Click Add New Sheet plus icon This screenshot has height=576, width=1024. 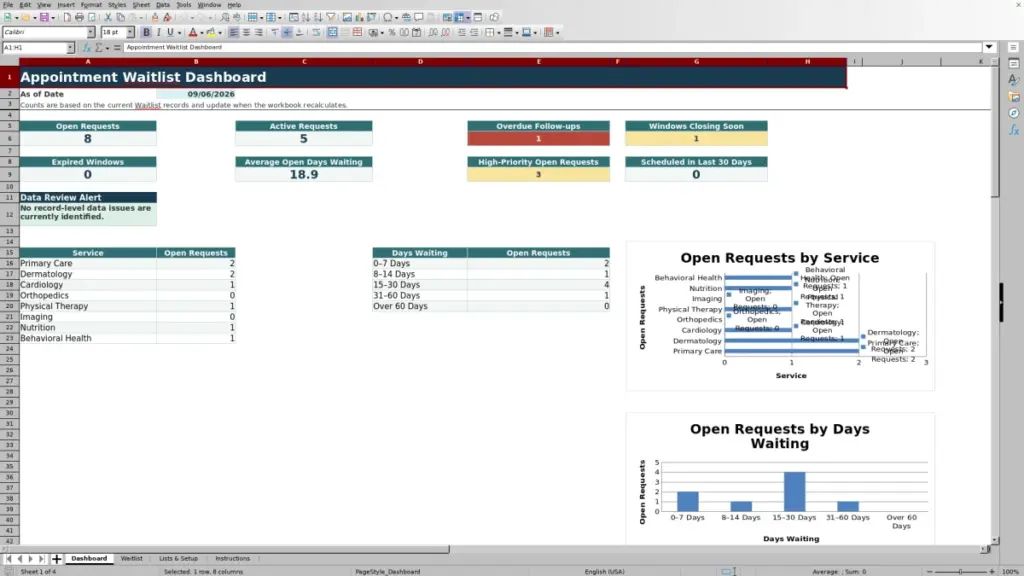click(57, 559)
